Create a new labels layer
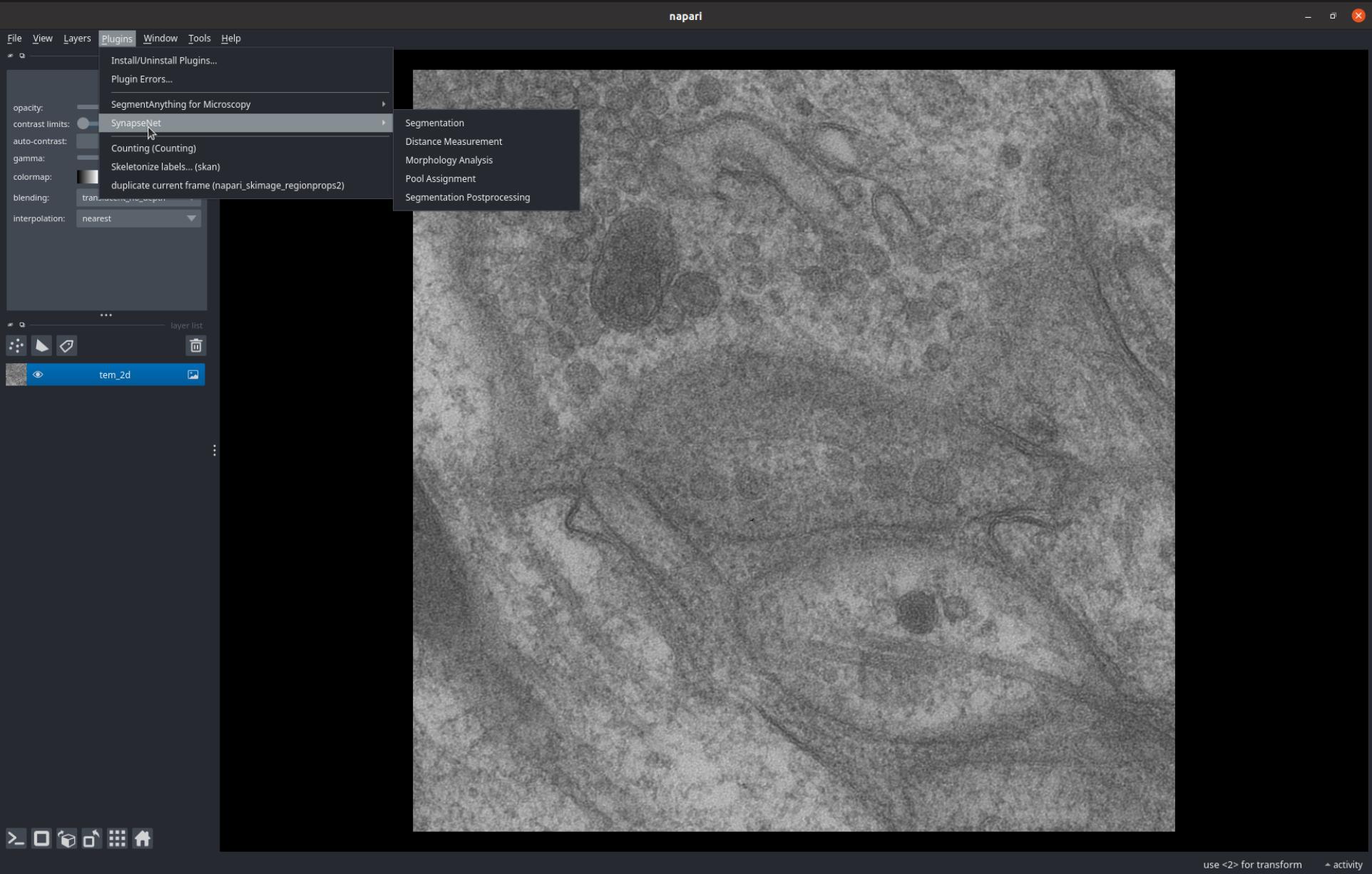Image resolution: width=1372 pixels, height=874 pixels. click(67, 346)
